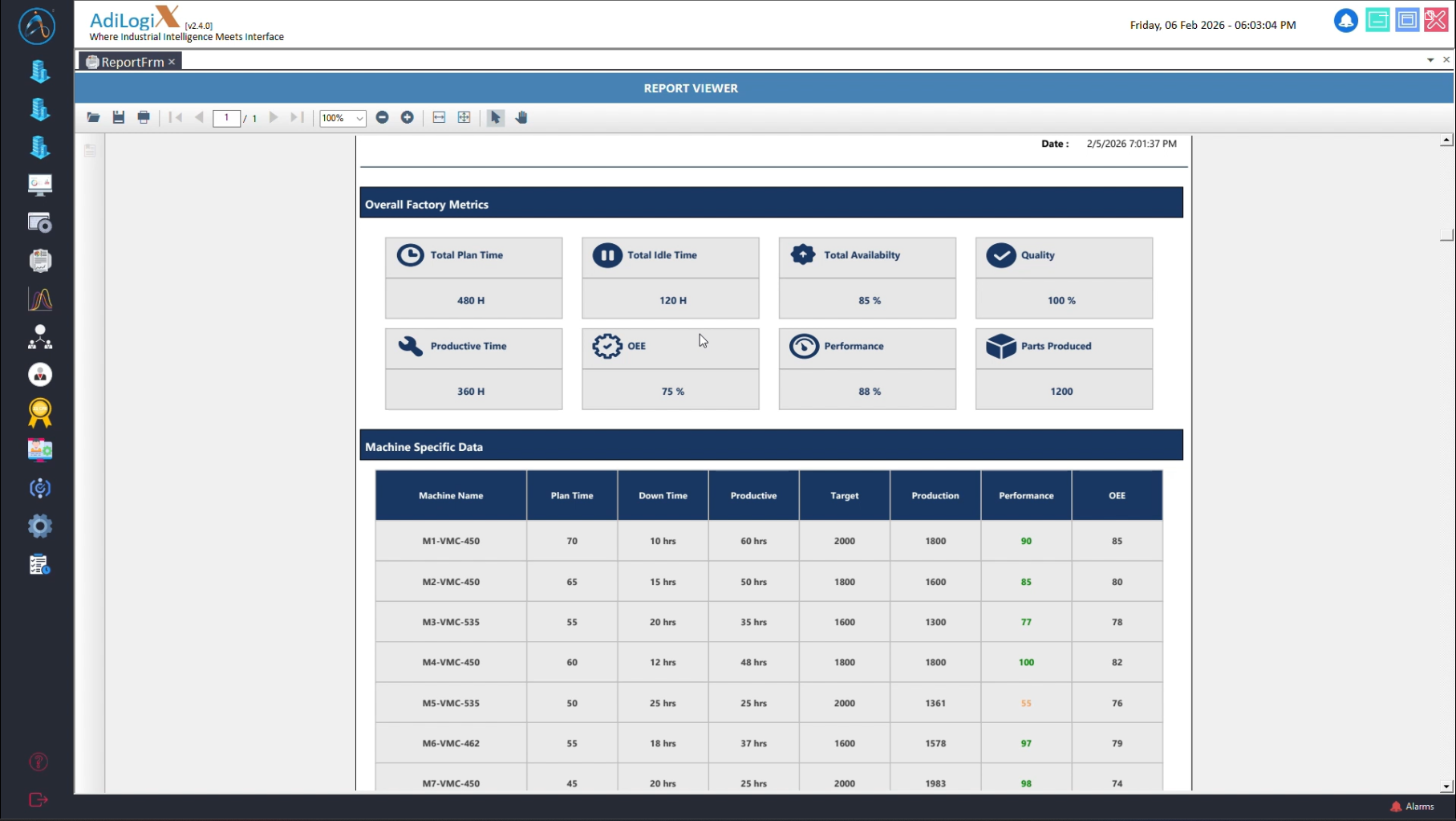Click the logout icon at sidebar bottom
This screenshot has height=821, width=1456.
pyautogui.click(x=39, y=799)
